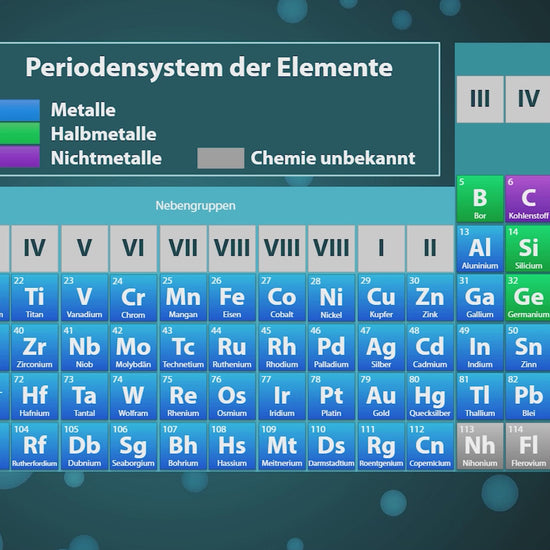Click the B Bor element tile

click(480, 199)
